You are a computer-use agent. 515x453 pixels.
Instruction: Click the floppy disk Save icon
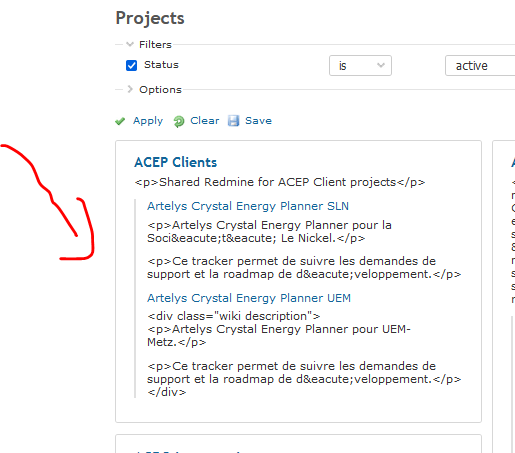233,121
